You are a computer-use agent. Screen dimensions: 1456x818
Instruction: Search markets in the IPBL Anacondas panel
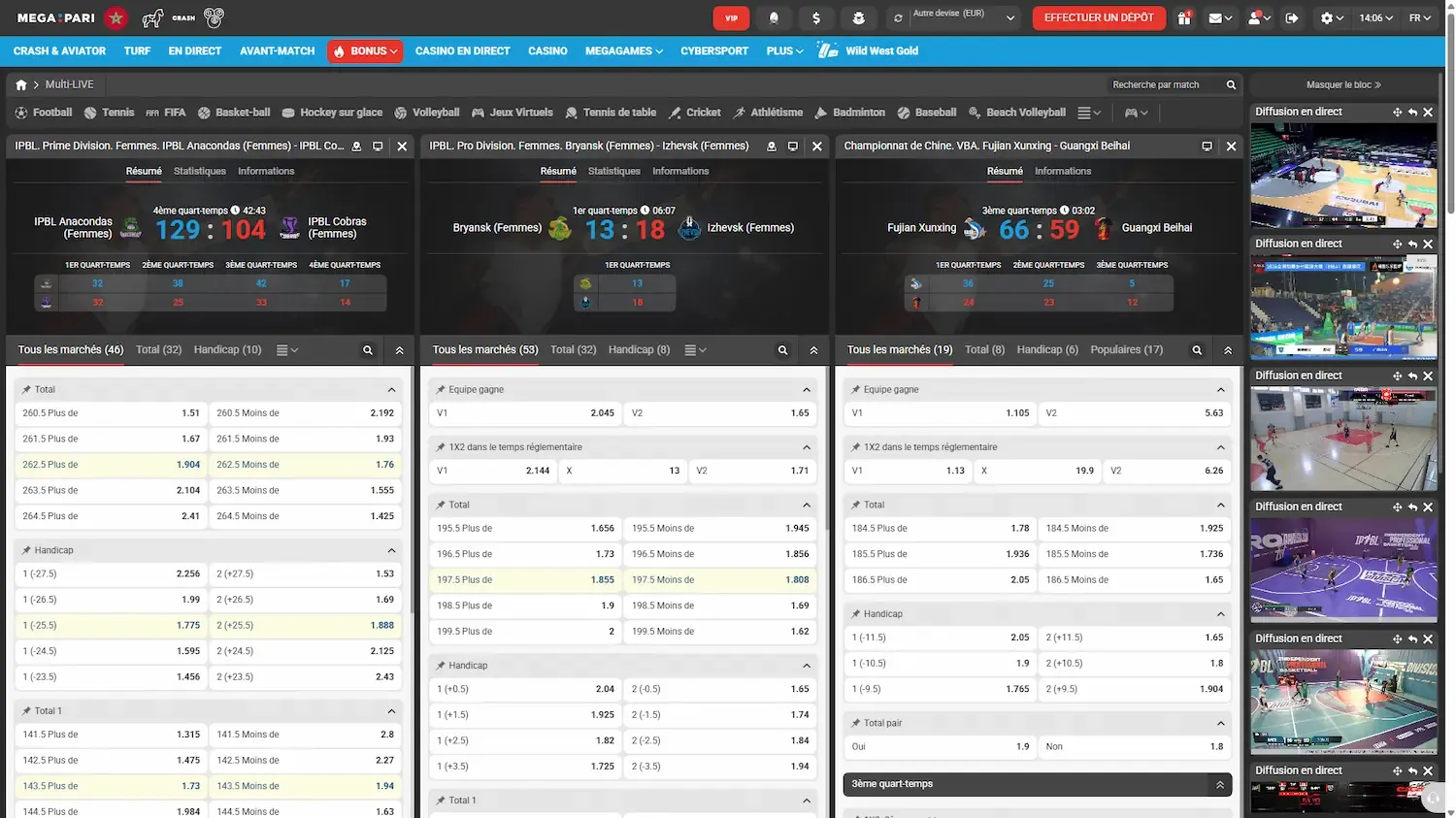click(x=368, y=350)
